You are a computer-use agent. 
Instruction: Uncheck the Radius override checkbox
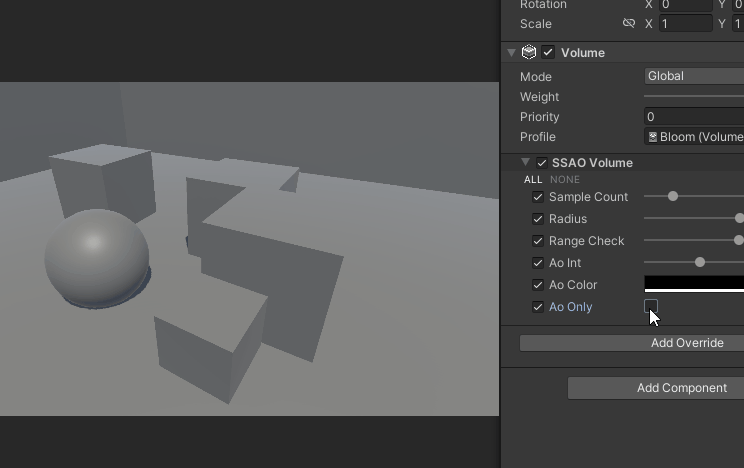click(538, 219)
